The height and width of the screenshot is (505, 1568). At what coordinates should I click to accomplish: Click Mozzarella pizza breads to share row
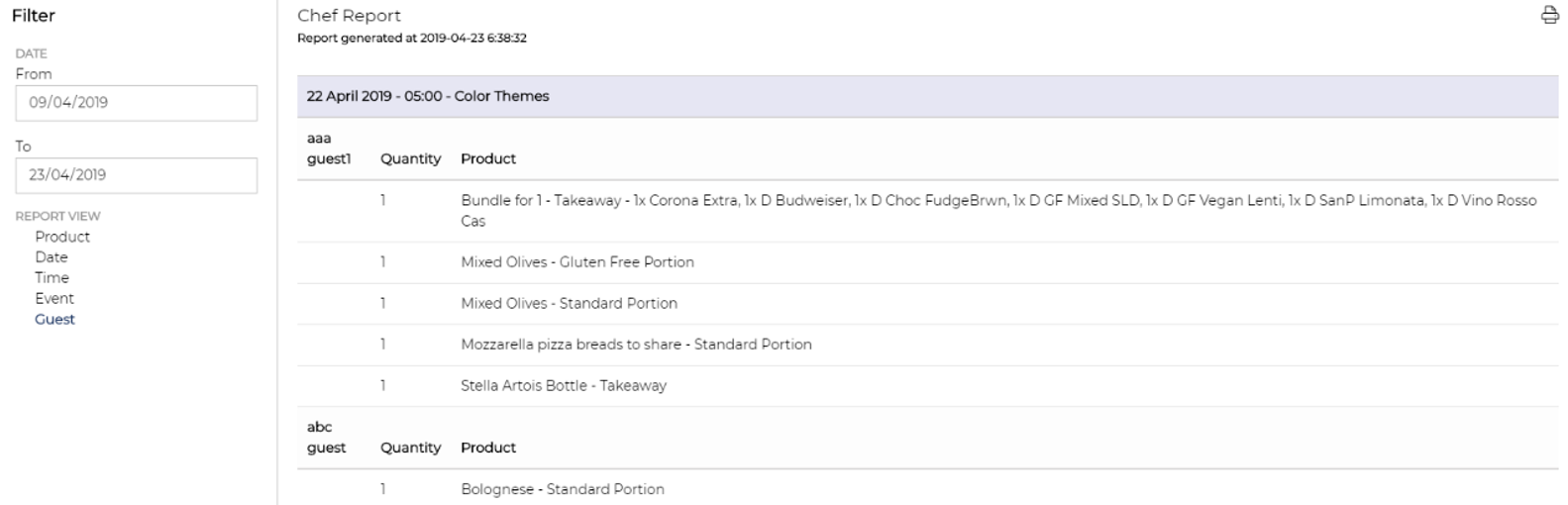point(927,345)
